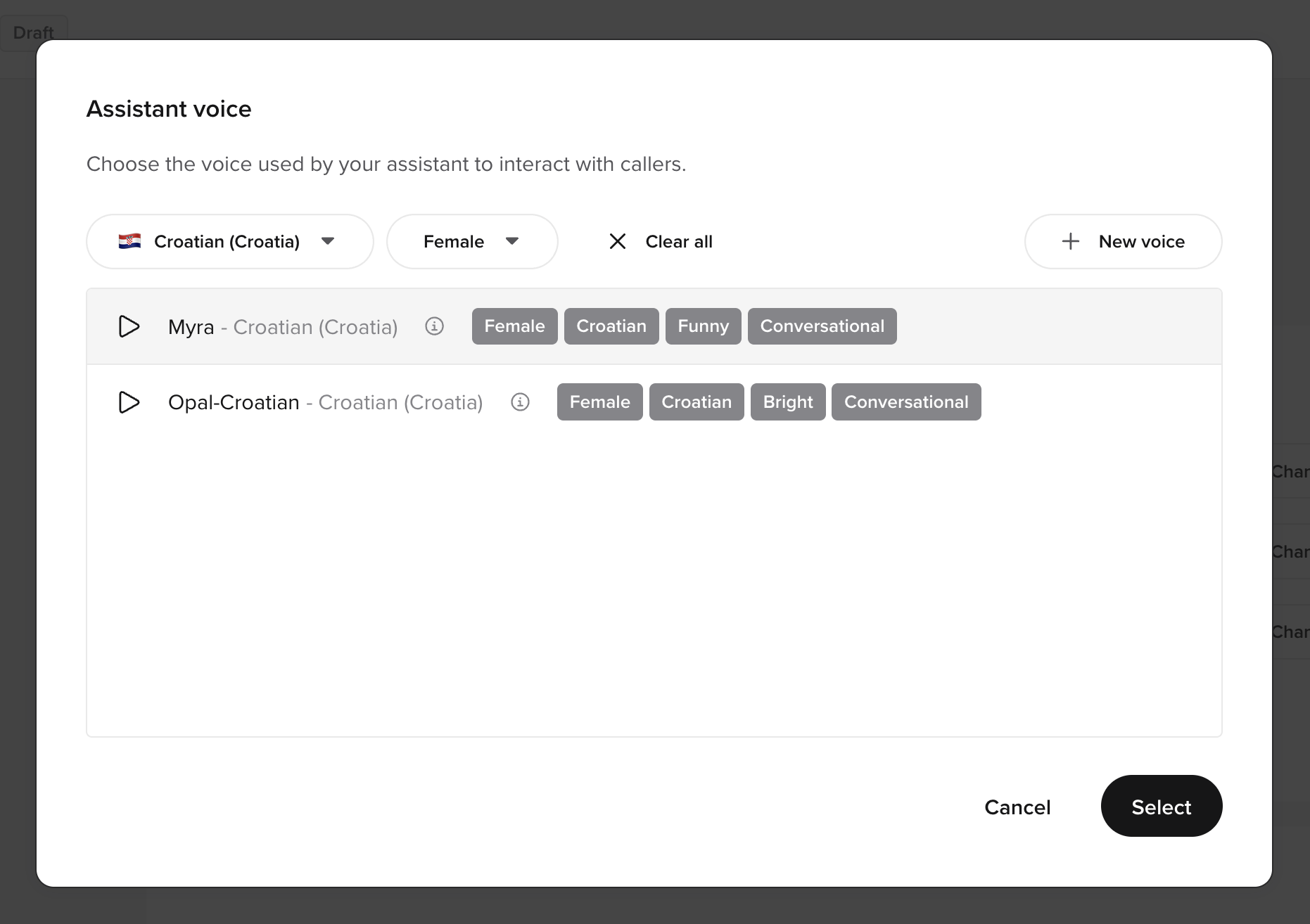
Task: Click the Draft tab in the background
Action: coord(34,32)
